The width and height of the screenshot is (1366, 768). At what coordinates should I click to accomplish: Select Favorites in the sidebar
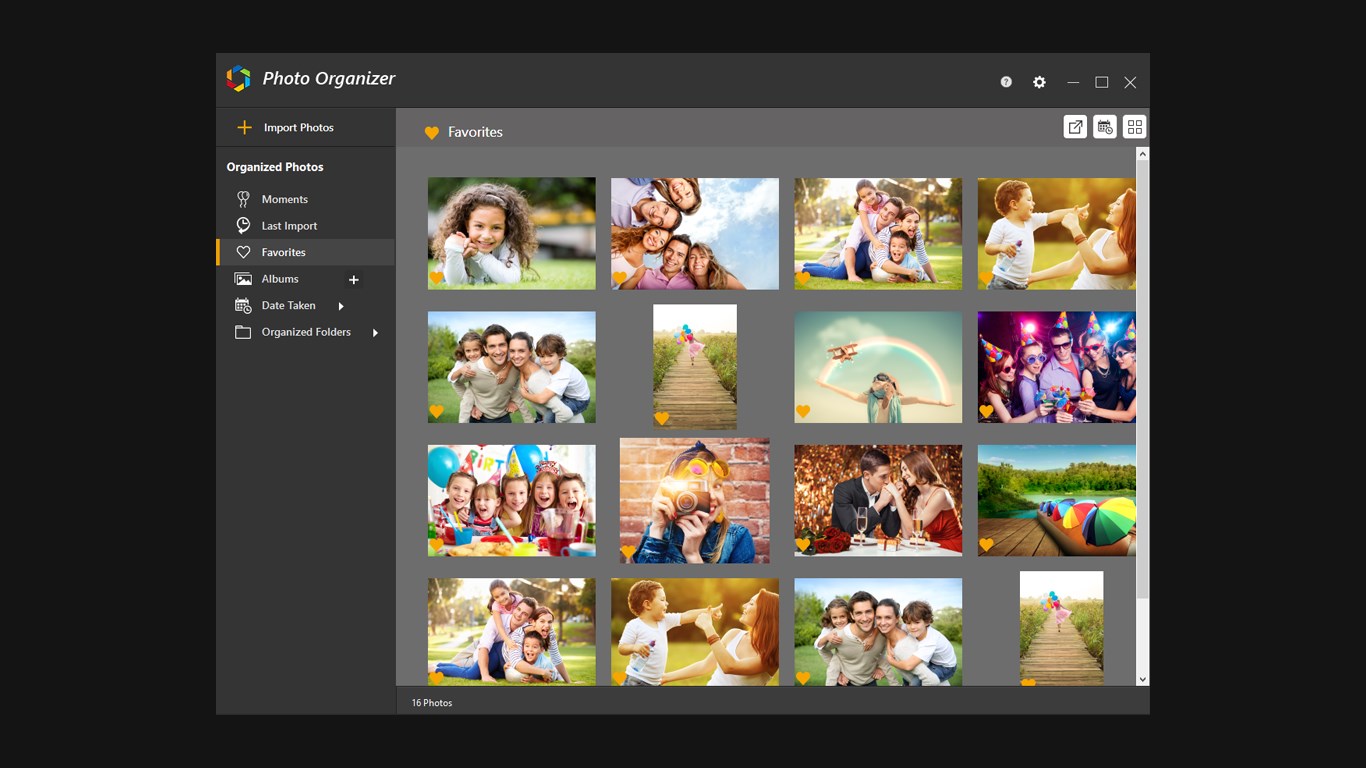coord(306,252)
